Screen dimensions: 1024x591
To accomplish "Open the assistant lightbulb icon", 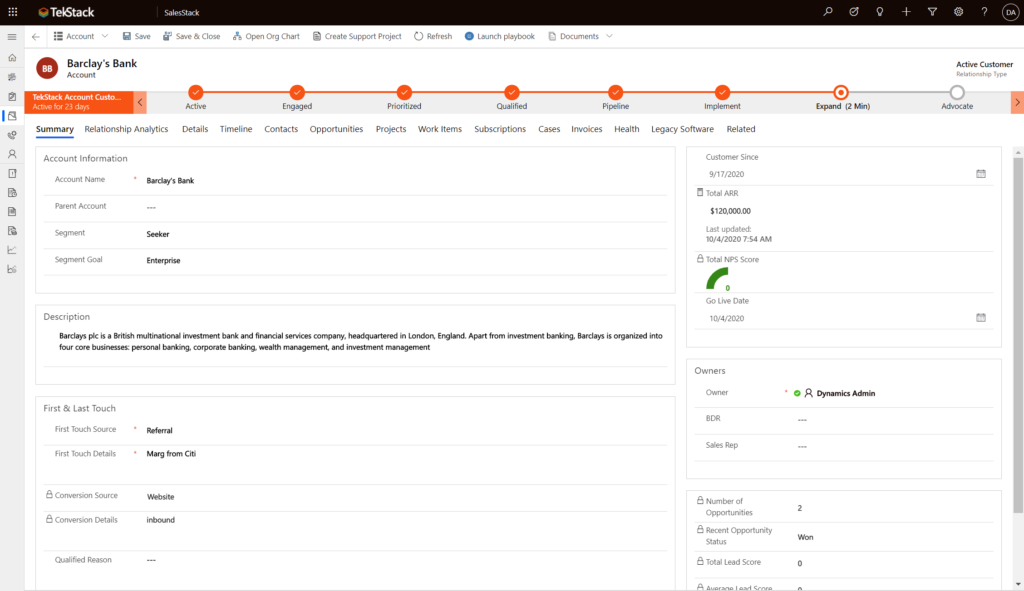I will tap(880, 12).
